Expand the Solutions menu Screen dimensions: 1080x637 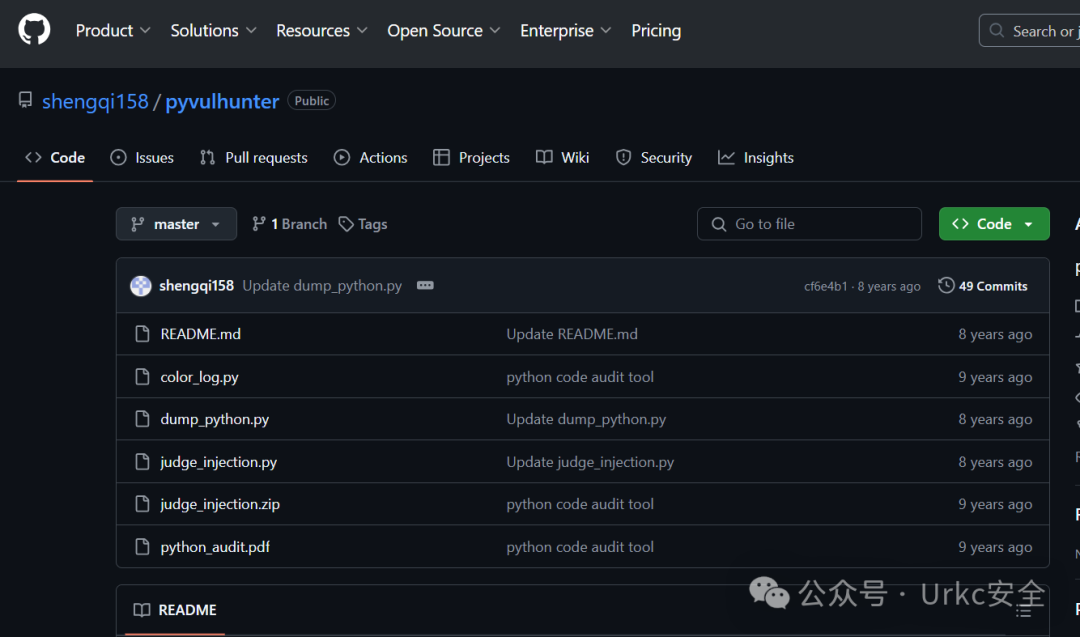coord(214,31)
